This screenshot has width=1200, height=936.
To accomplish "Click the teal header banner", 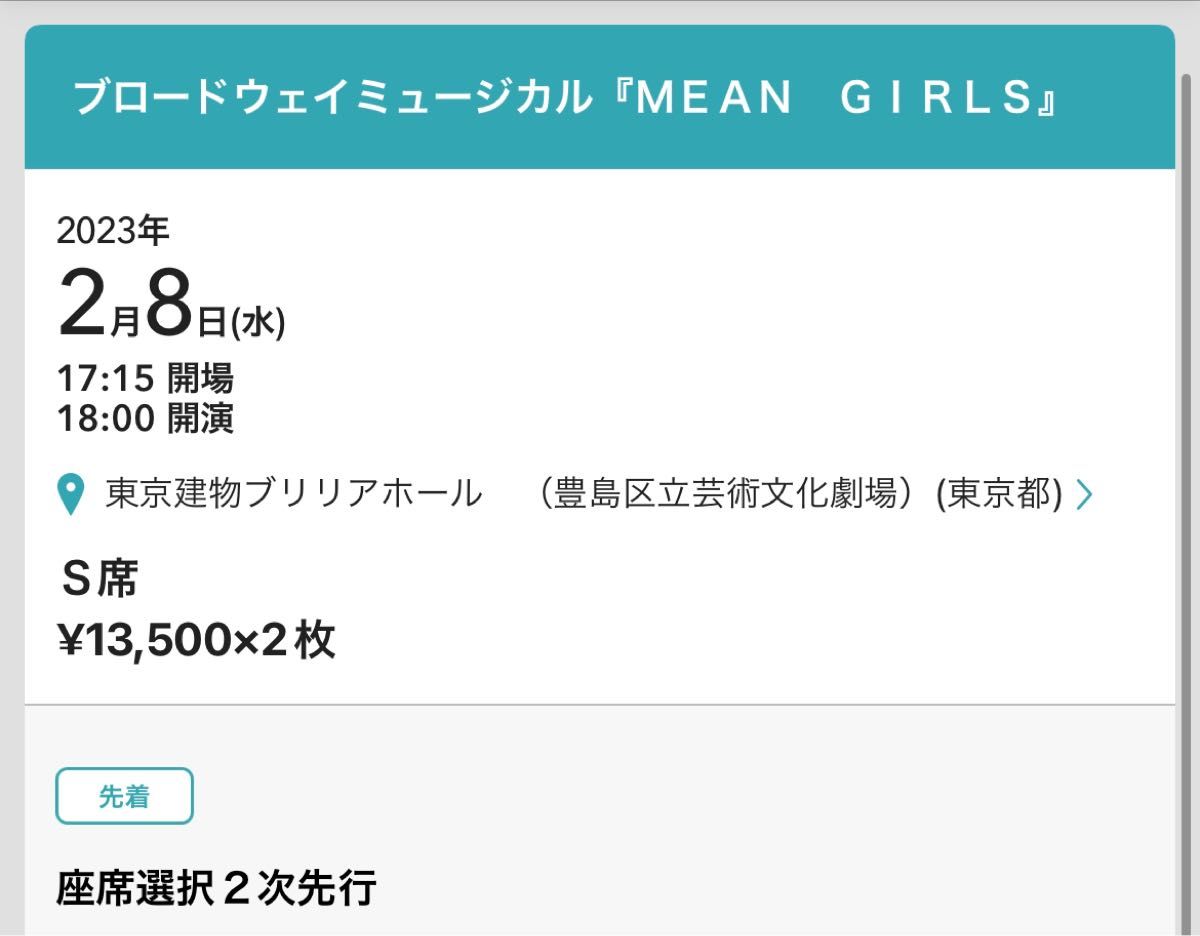I will pos(600,97).
